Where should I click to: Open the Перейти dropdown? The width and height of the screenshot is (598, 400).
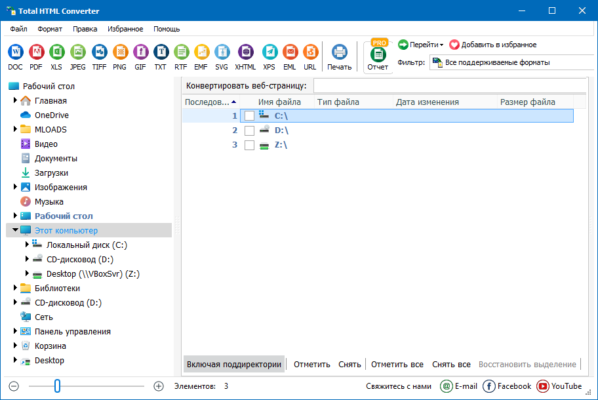pos(421,45)
